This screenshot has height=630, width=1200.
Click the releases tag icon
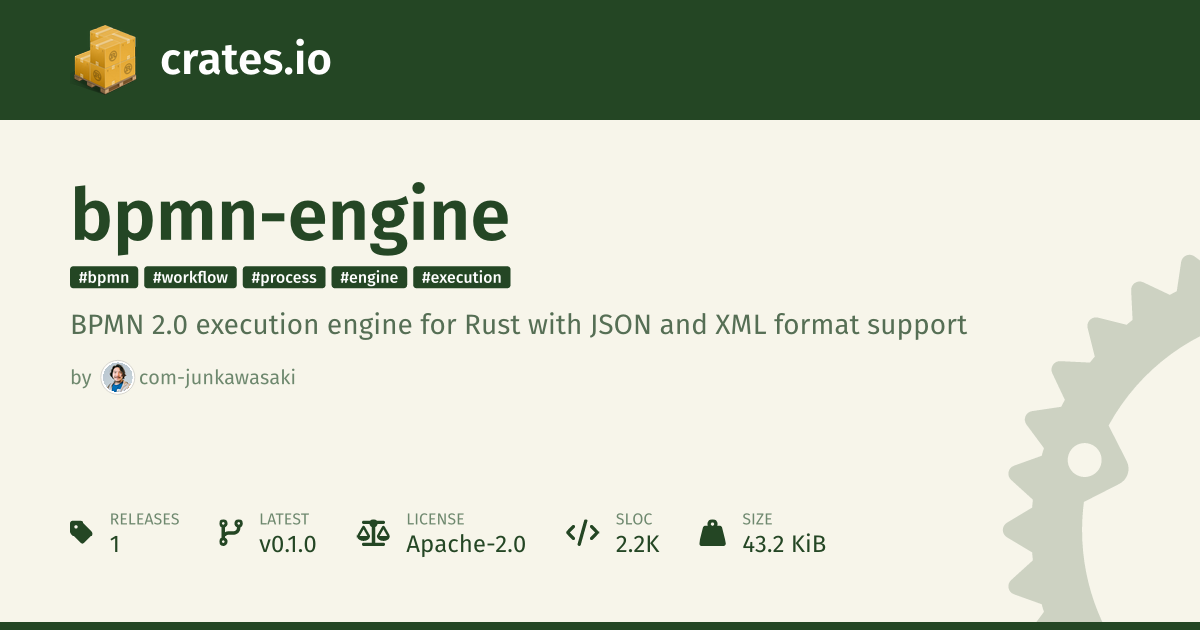tap(81, 532)
